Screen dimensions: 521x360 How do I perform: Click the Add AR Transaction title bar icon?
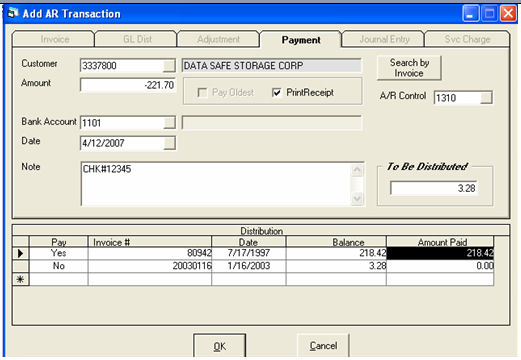[x=13, y=13]
